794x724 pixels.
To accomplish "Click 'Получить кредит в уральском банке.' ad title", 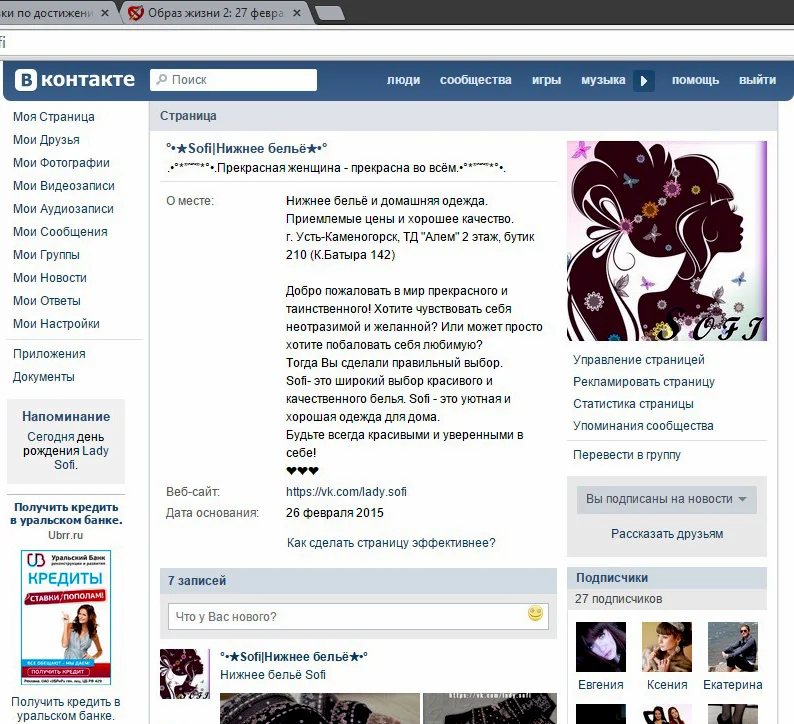I will (x=66, y=513).
